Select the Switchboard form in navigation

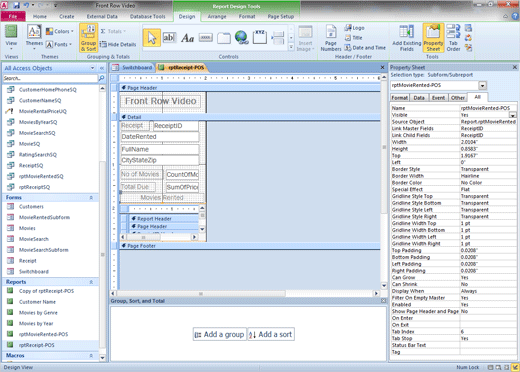tap(34, 272)
